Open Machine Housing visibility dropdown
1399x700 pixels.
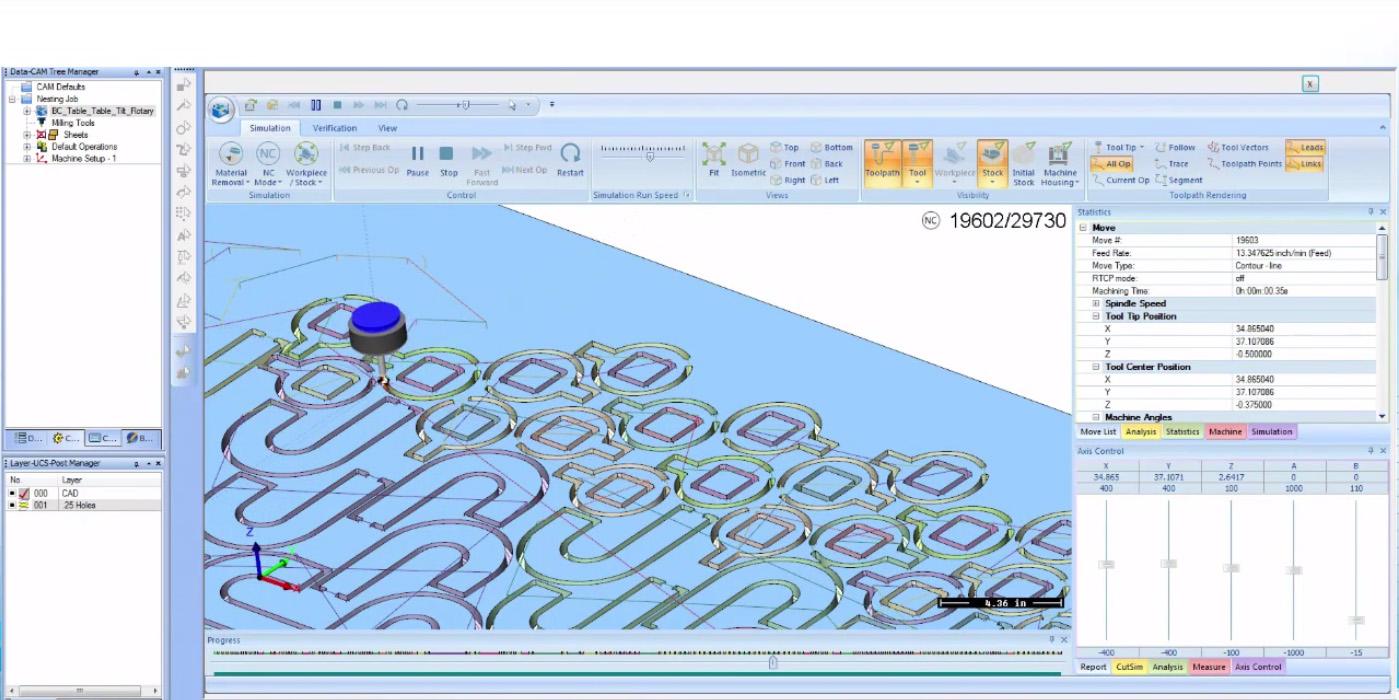(1060, 164)
